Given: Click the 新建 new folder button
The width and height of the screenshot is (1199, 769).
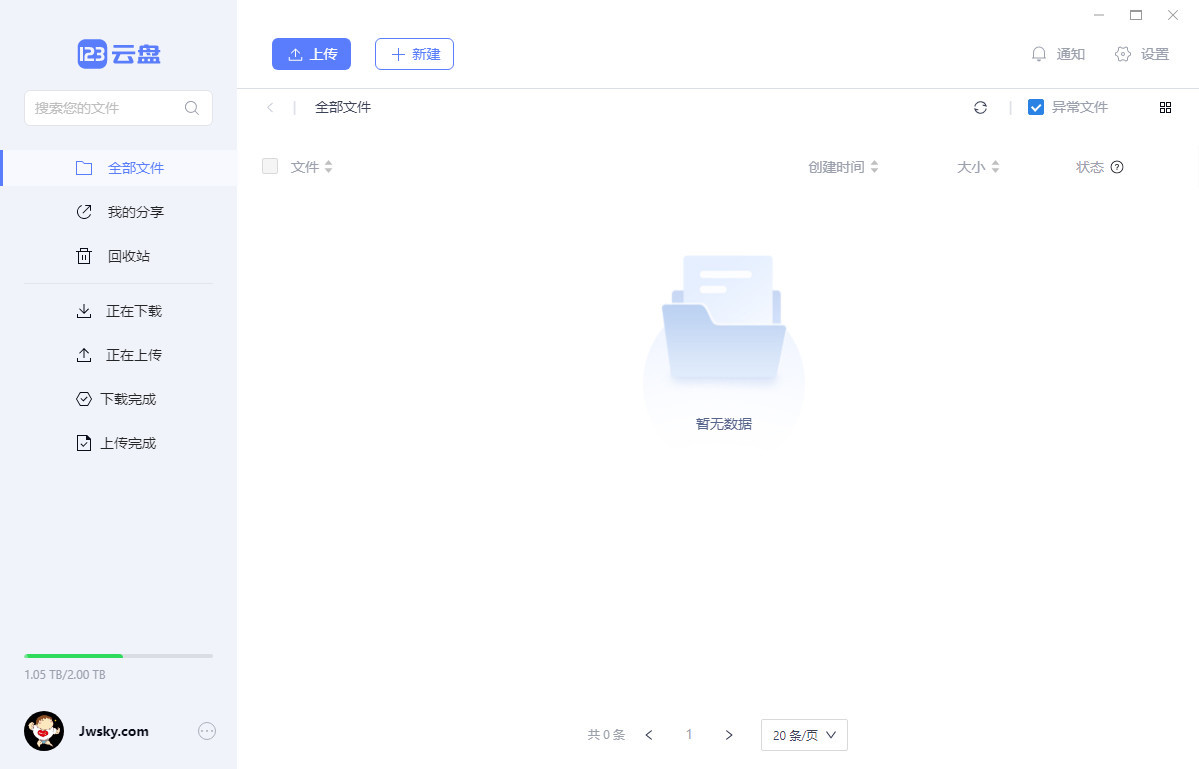Looking at the screenshot, I should (414, 54).
